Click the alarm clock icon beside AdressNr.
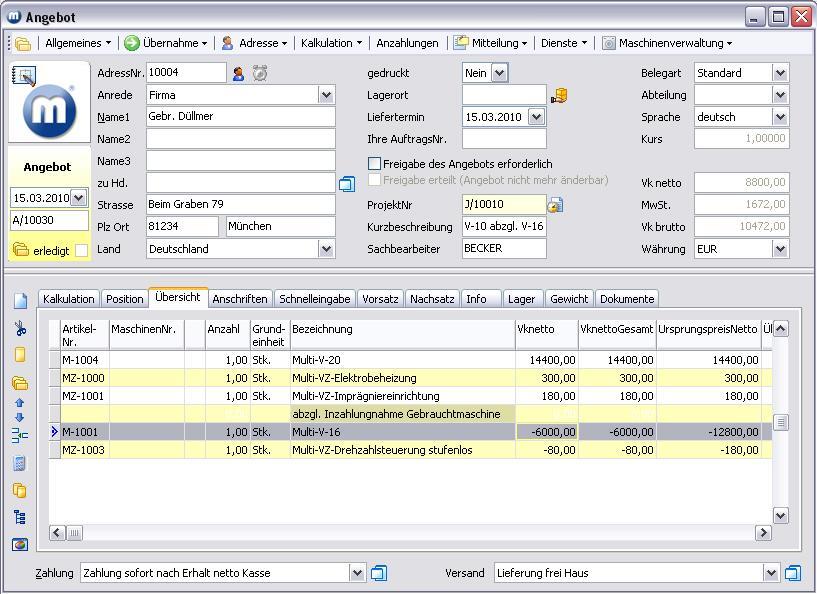The height and width of the screenshot is (594, 817). tap(260, 73)
